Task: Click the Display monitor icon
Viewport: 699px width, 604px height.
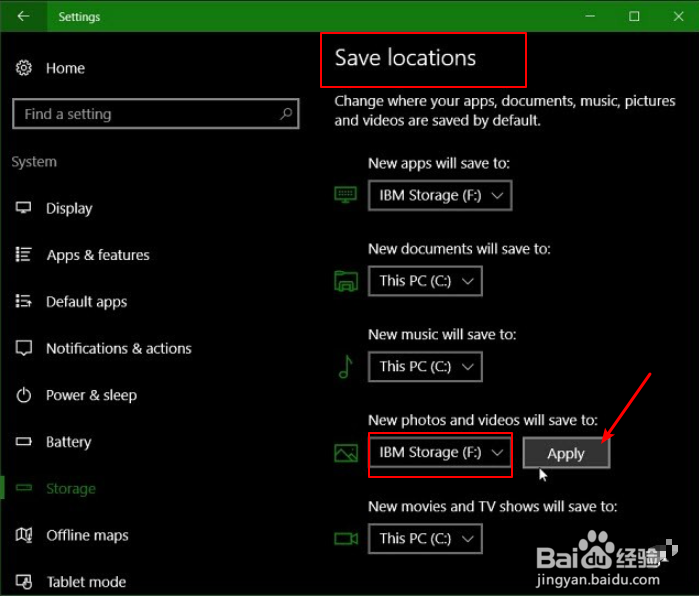Action: tap(24, 208)
